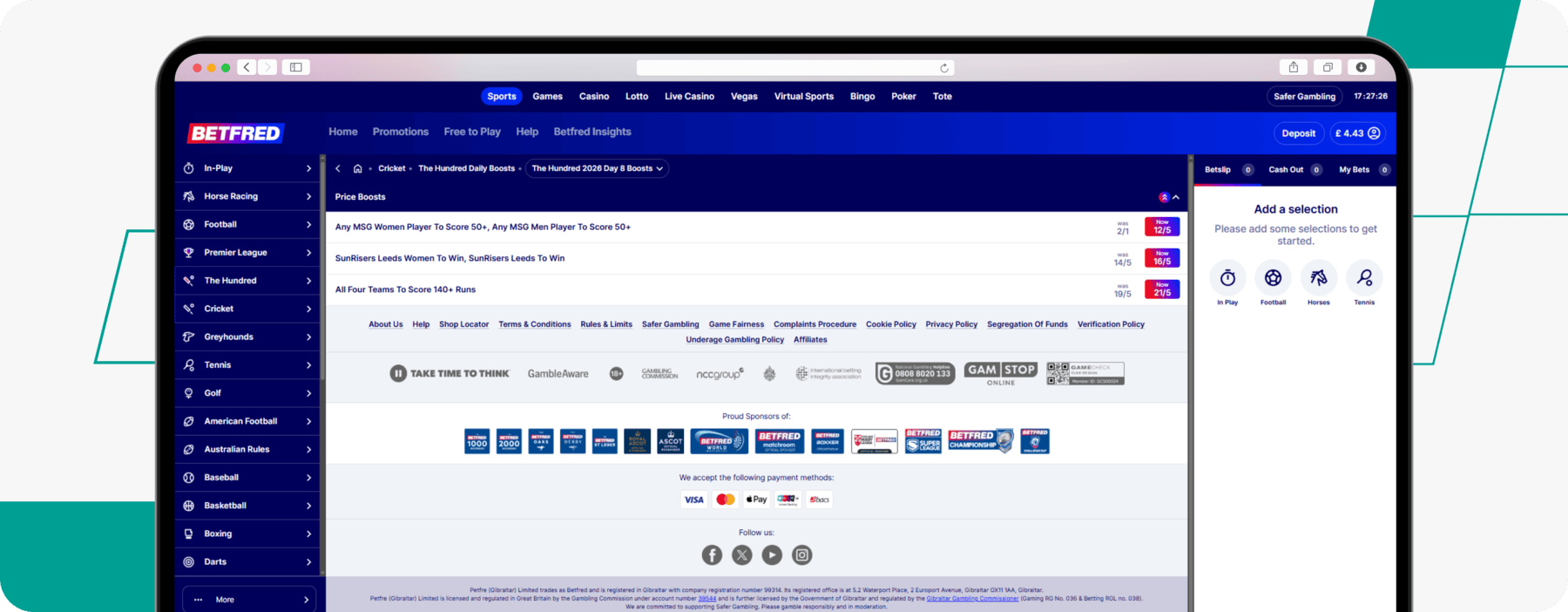Click the Football ball icon in sidebar
This screenshot has width=1568, height=612.
coord(188,224)
